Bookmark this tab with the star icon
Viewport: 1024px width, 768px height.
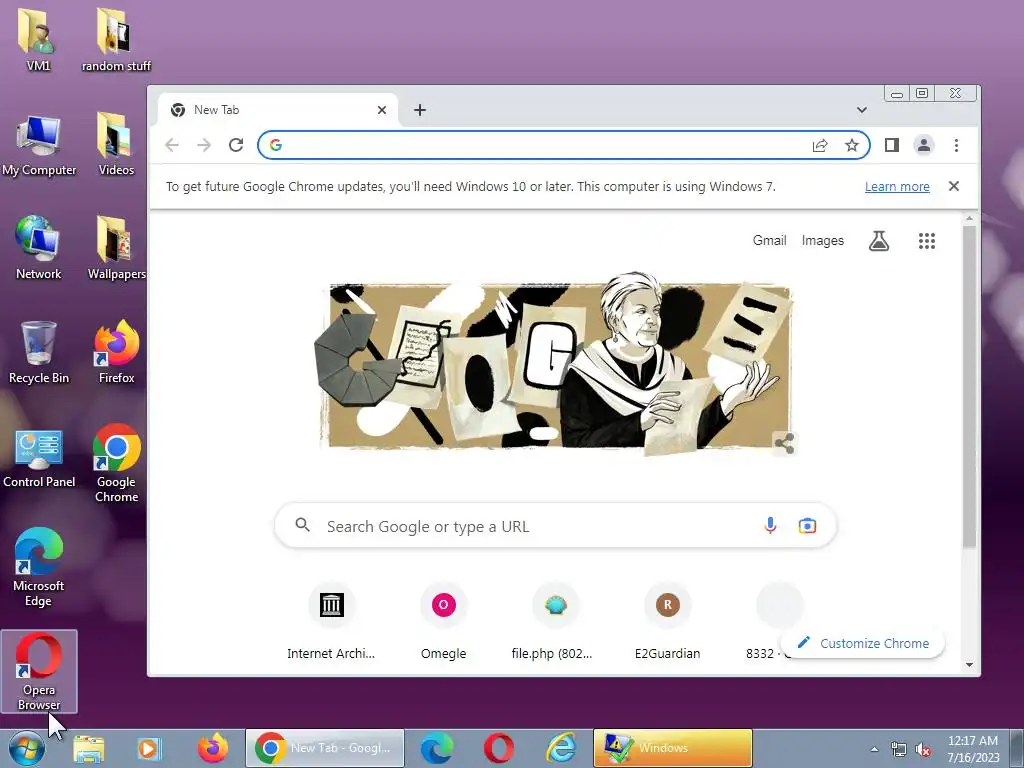click(x=852, y=145)
